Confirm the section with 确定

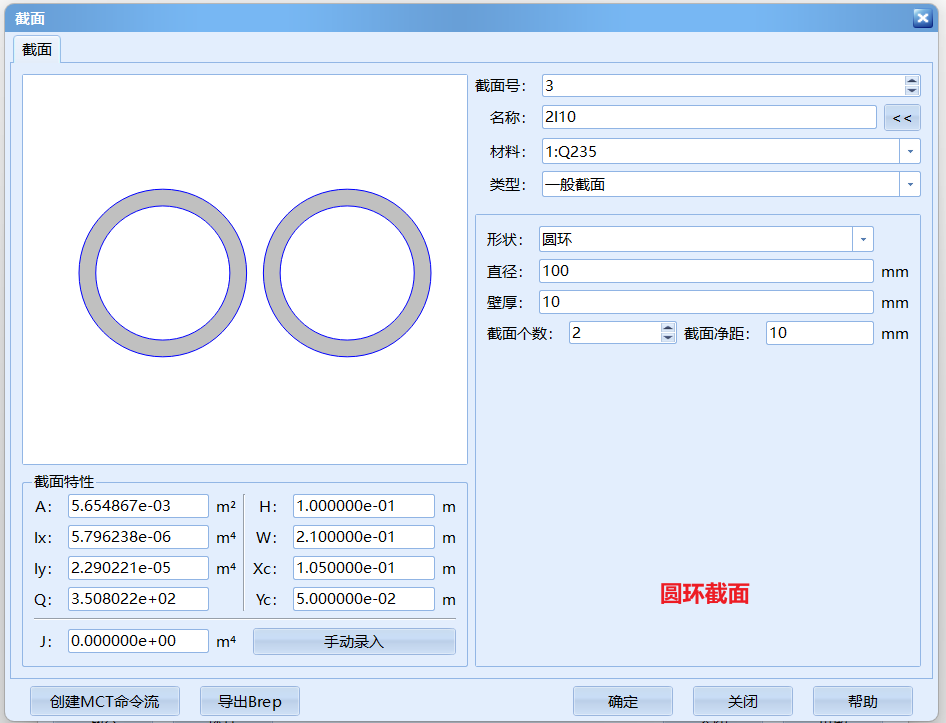[622, 700]
